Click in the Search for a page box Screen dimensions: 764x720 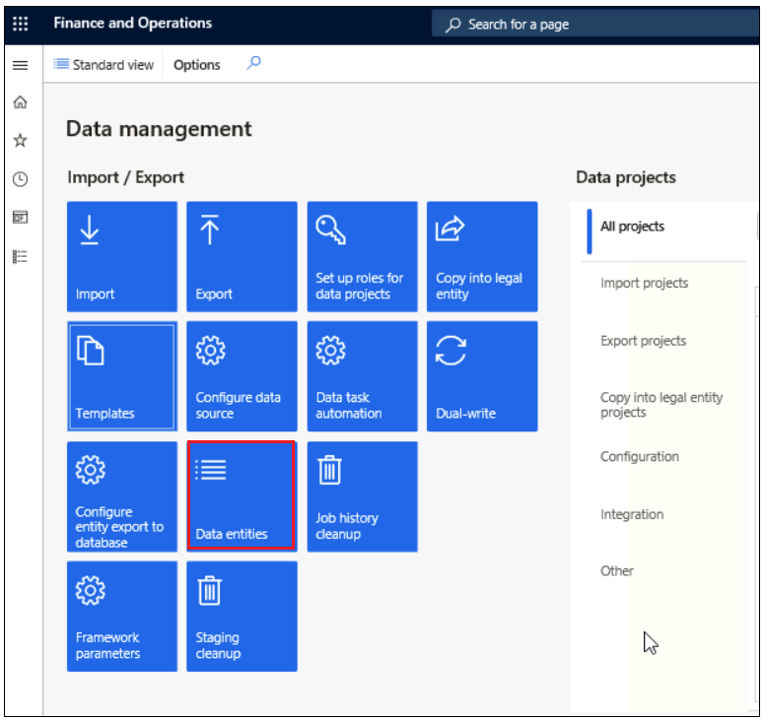(x=594, y=24)
